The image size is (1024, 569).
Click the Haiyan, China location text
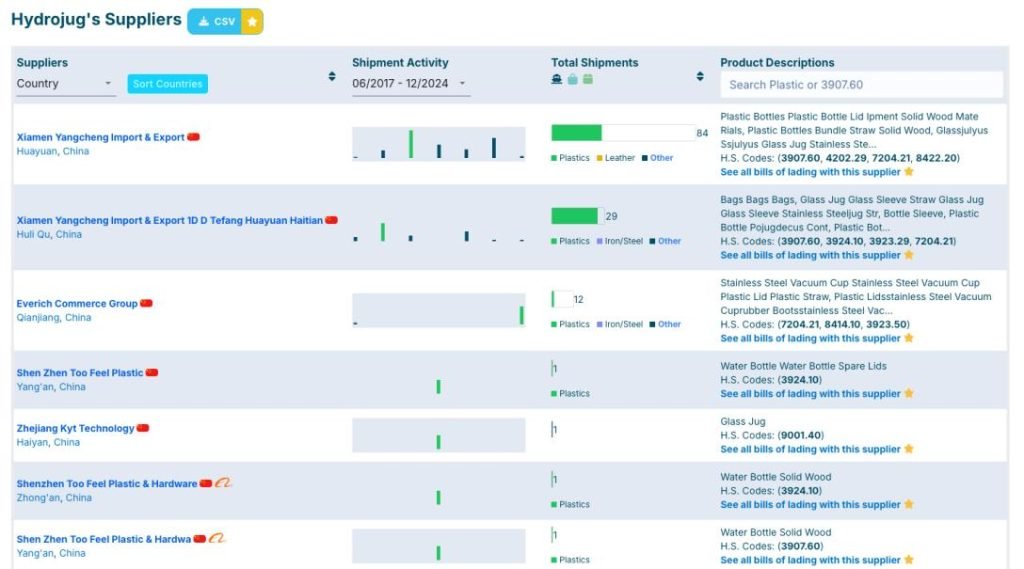[x=48, y=443]
